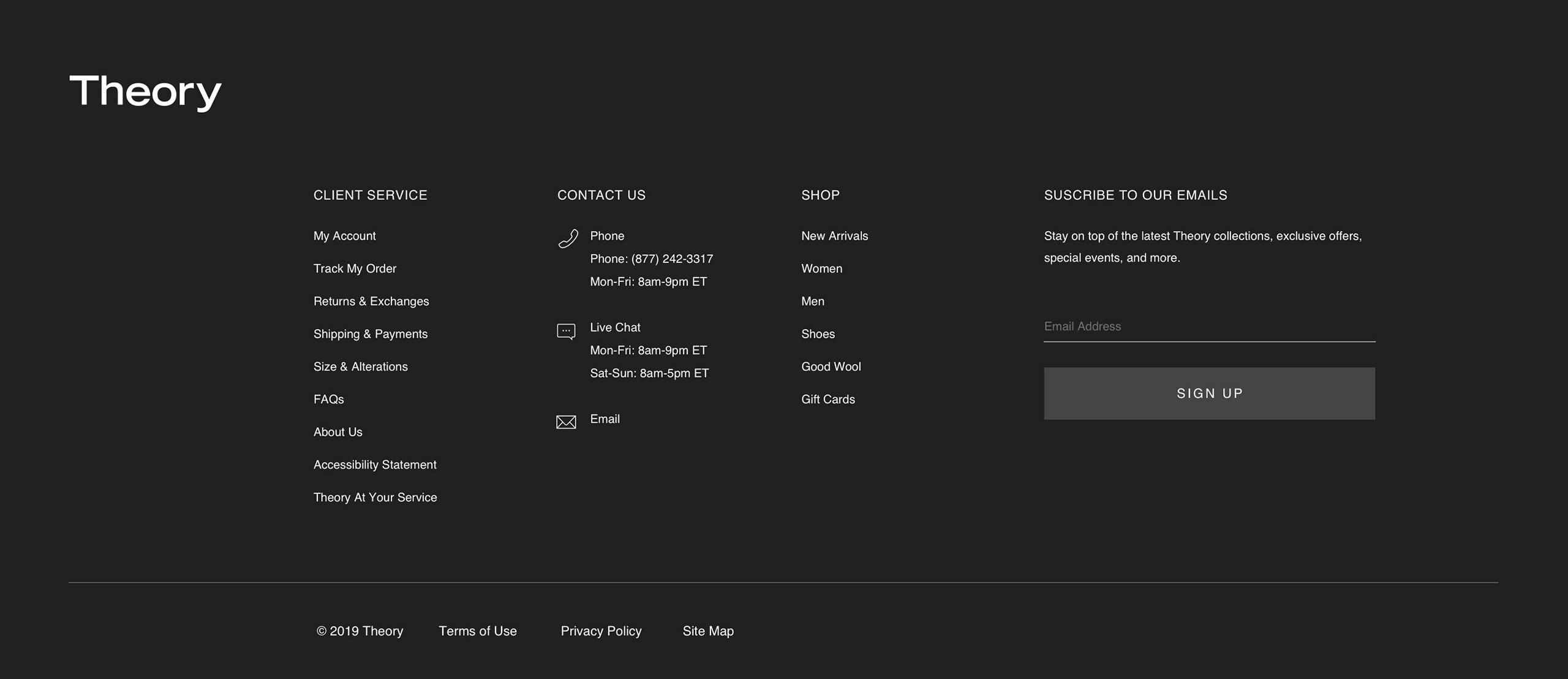Viewport: 1568px width, 679px height.
Task: Click the email envelope icon
Action: 566,422
